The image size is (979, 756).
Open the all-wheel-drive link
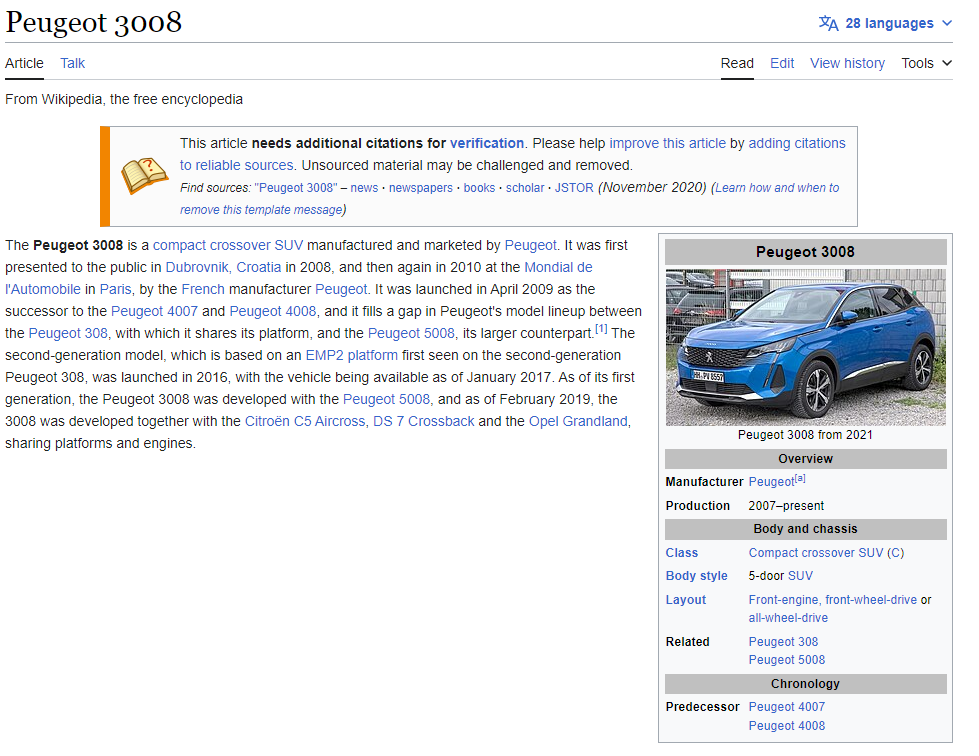(x=788, y=617)
